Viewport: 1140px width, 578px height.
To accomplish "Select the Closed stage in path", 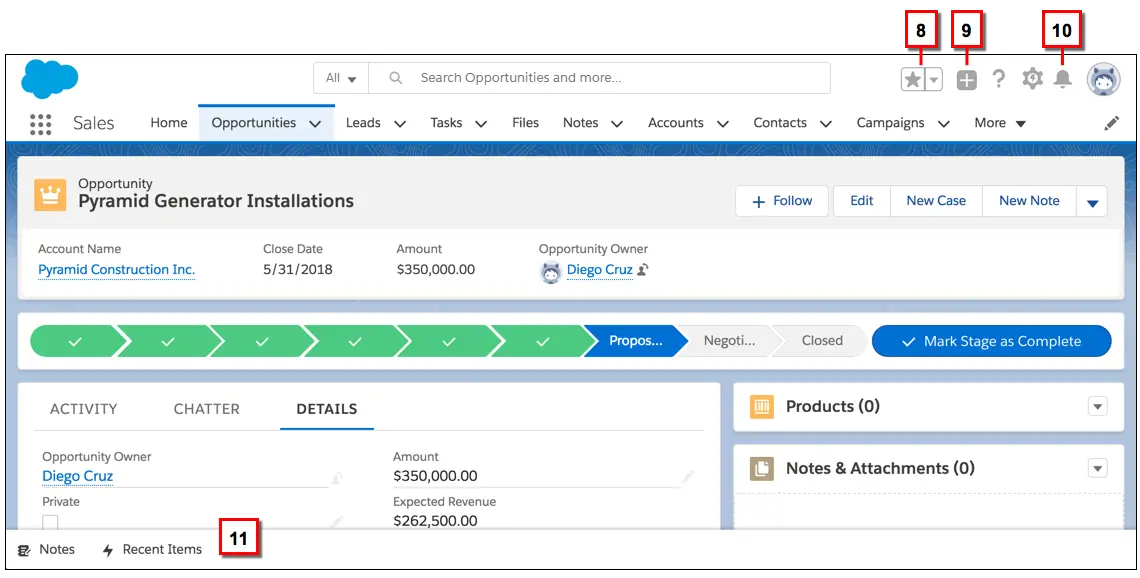I will (822, 341).
